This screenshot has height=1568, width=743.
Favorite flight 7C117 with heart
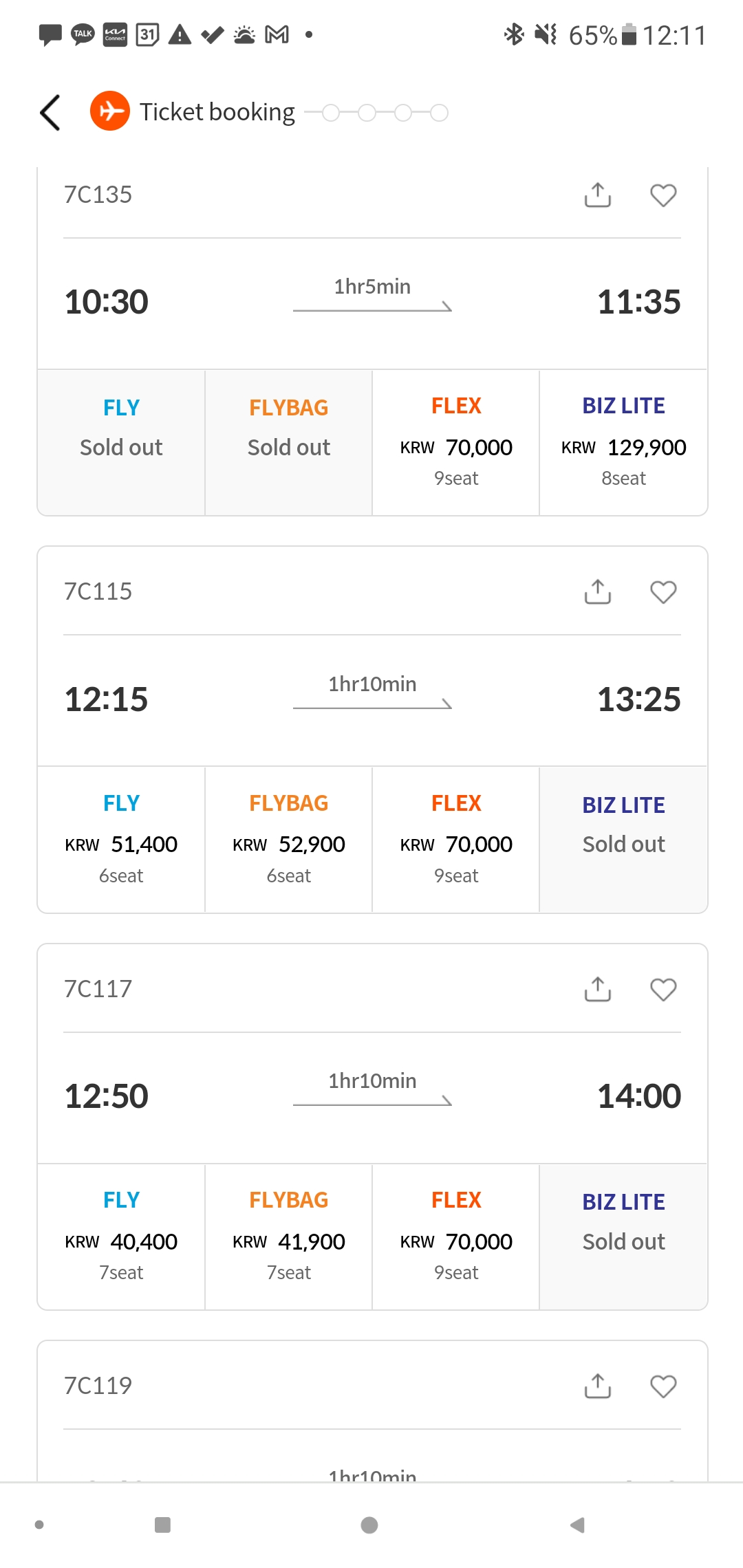663,989
